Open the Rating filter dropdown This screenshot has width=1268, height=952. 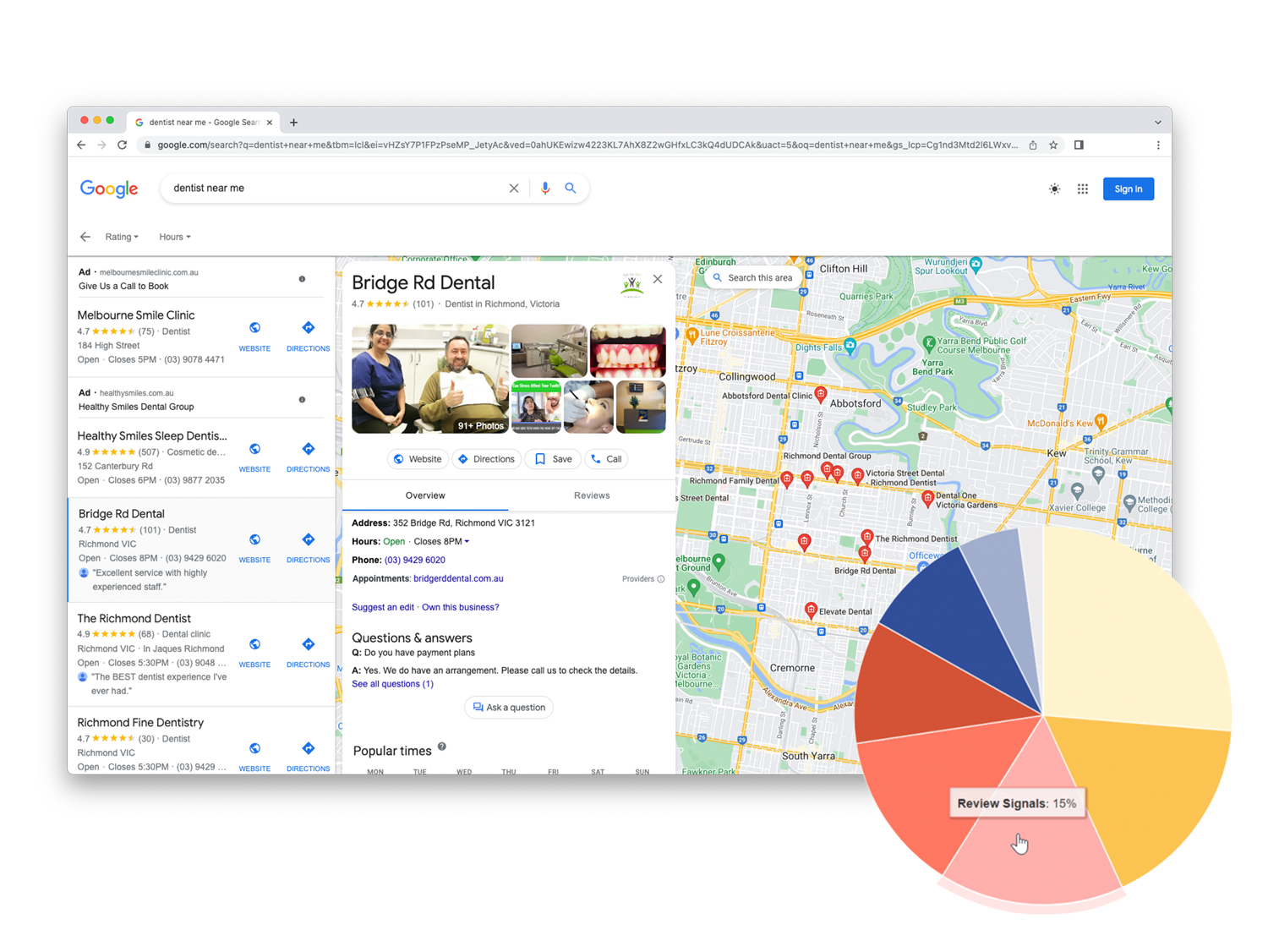coord(122,237)
